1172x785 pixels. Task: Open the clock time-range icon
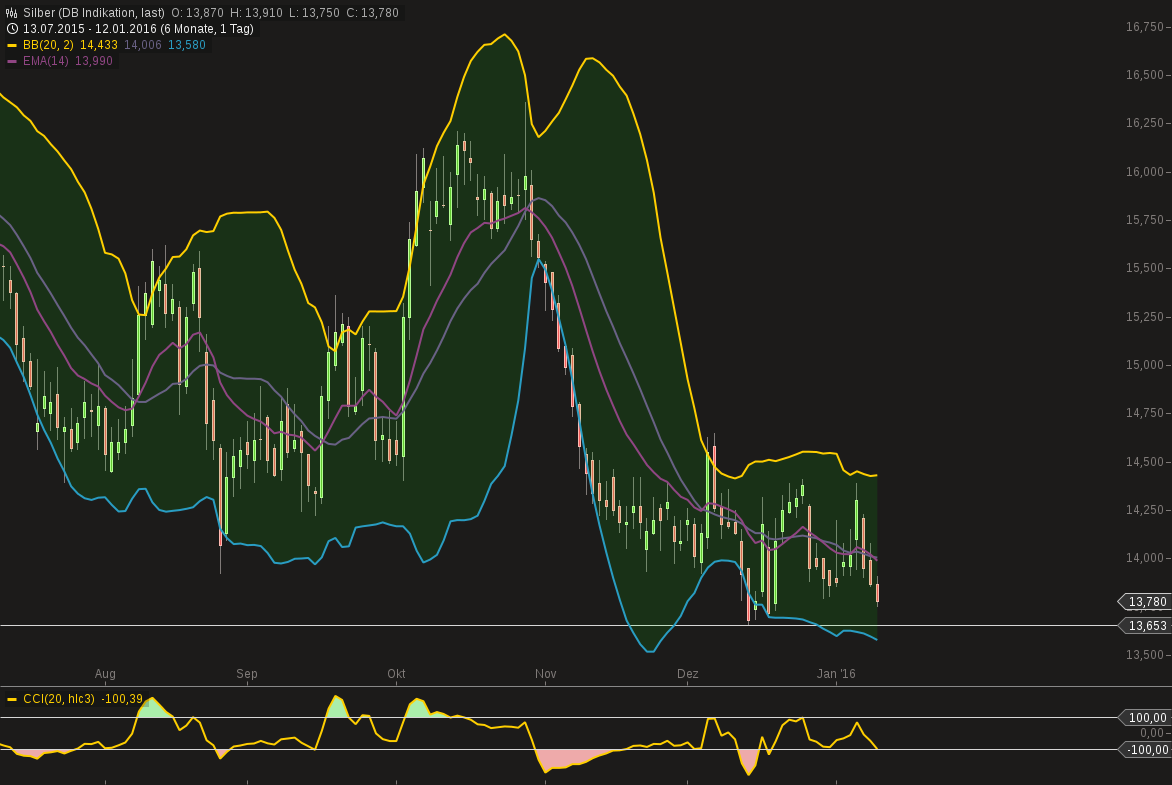[x=11, y=28]
